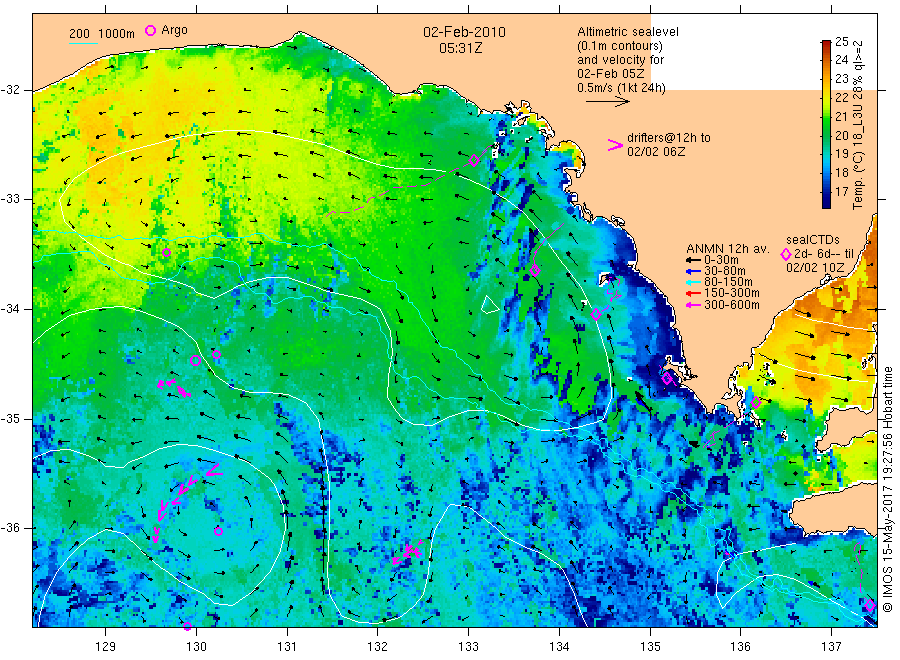Click the 'Argo' legend text

tap(174, 30)
